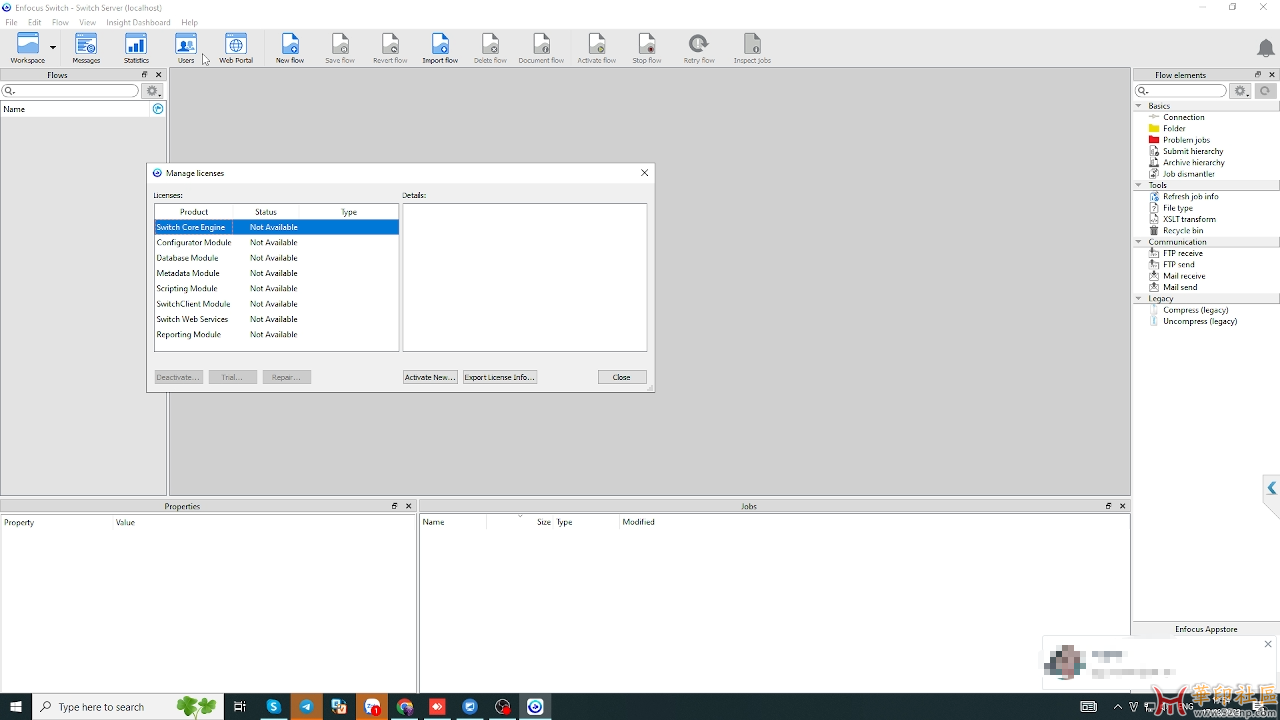1280x720 pixels.
Task: Collapse the Legacy category
Action: point(1139,298)
